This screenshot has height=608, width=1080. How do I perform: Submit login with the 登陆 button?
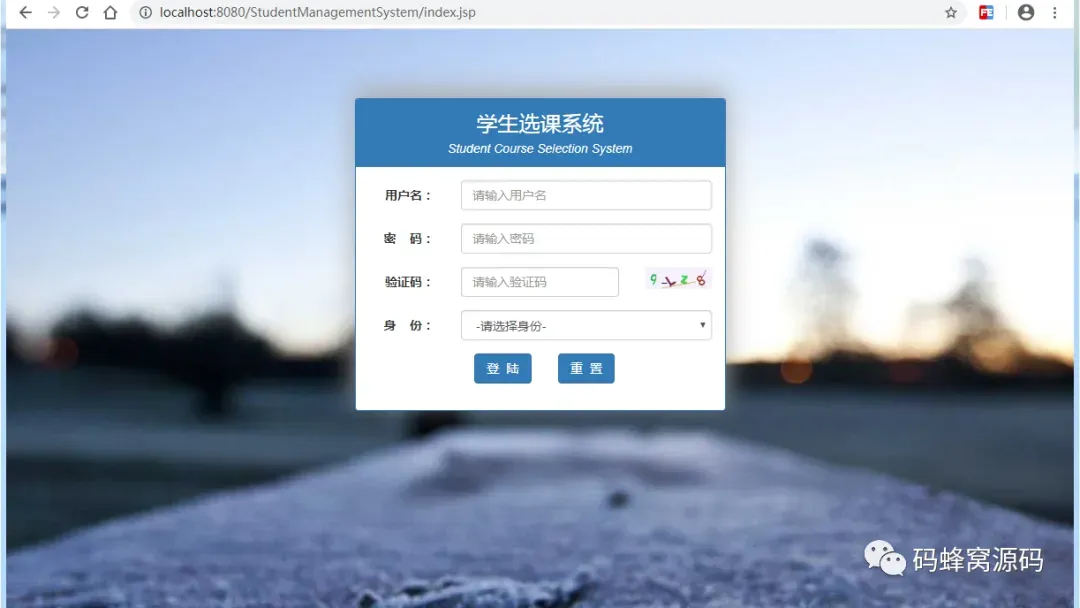[503, 368]
